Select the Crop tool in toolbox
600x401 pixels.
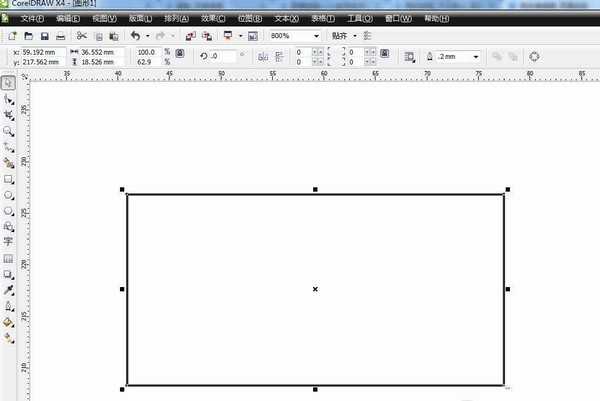pos(8,115)
